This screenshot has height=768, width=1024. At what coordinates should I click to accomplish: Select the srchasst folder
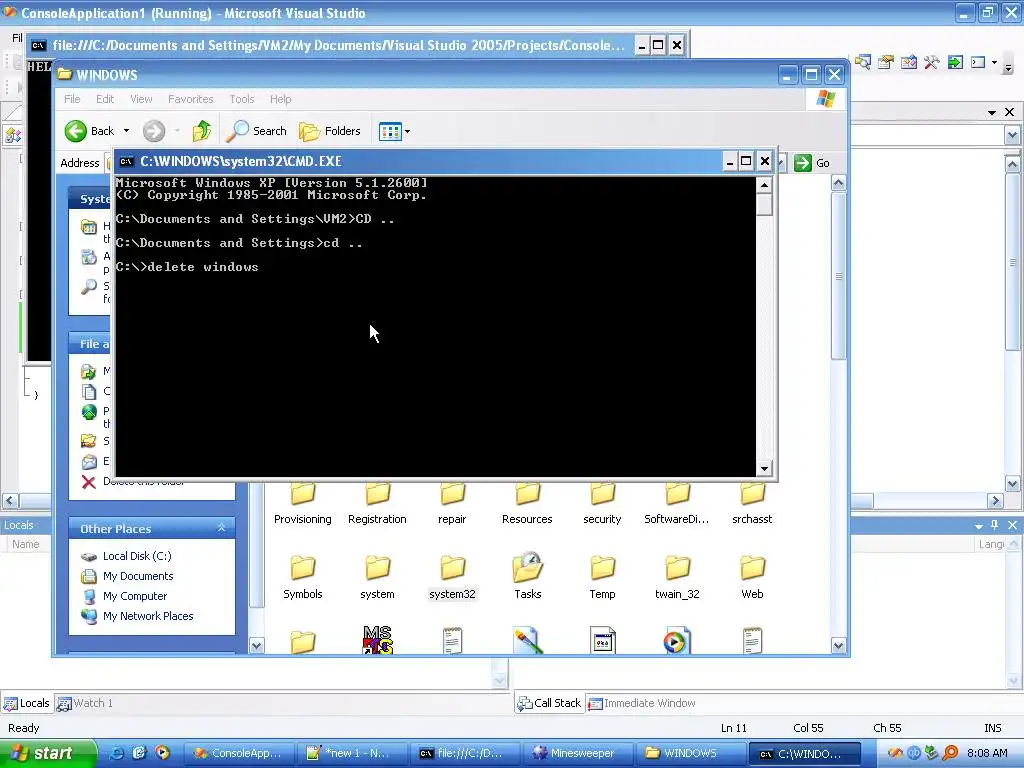coord(752,504)
